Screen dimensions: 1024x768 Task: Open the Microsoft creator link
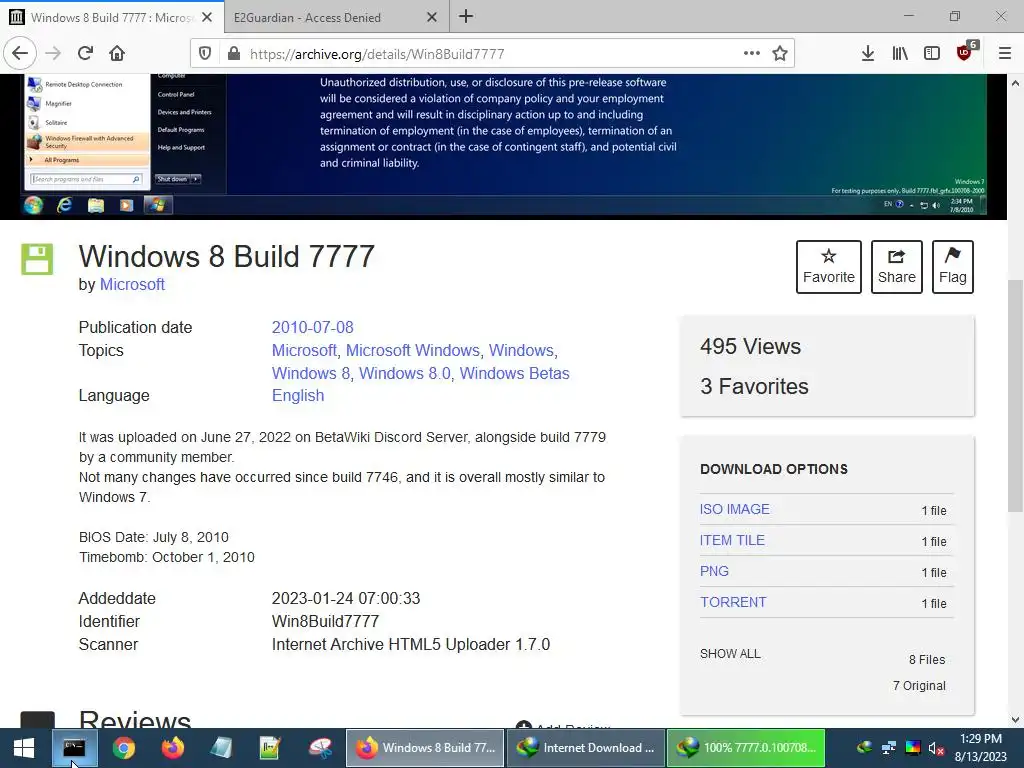tap(132, 285)
